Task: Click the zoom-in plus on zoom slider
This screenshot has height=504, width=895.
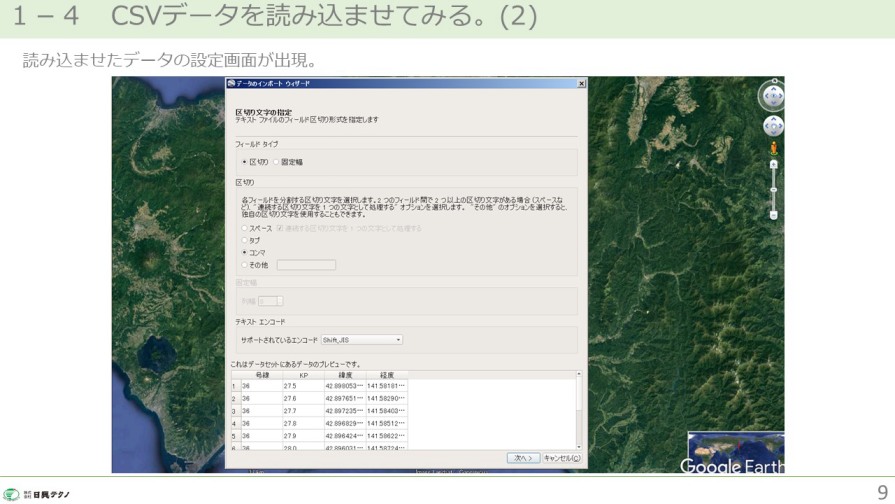Action: (x=773, y=163)
